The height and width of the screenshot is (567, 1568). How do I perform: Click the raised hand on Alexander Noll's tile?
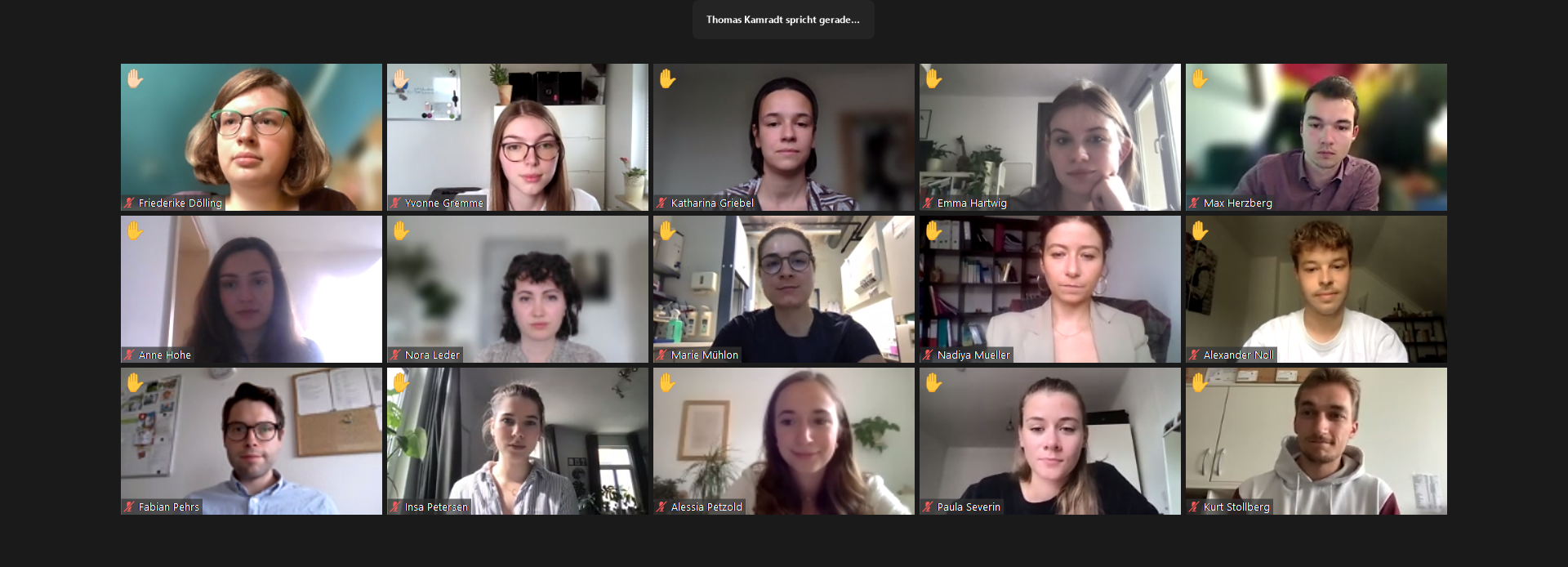(x=1200, y=231)
